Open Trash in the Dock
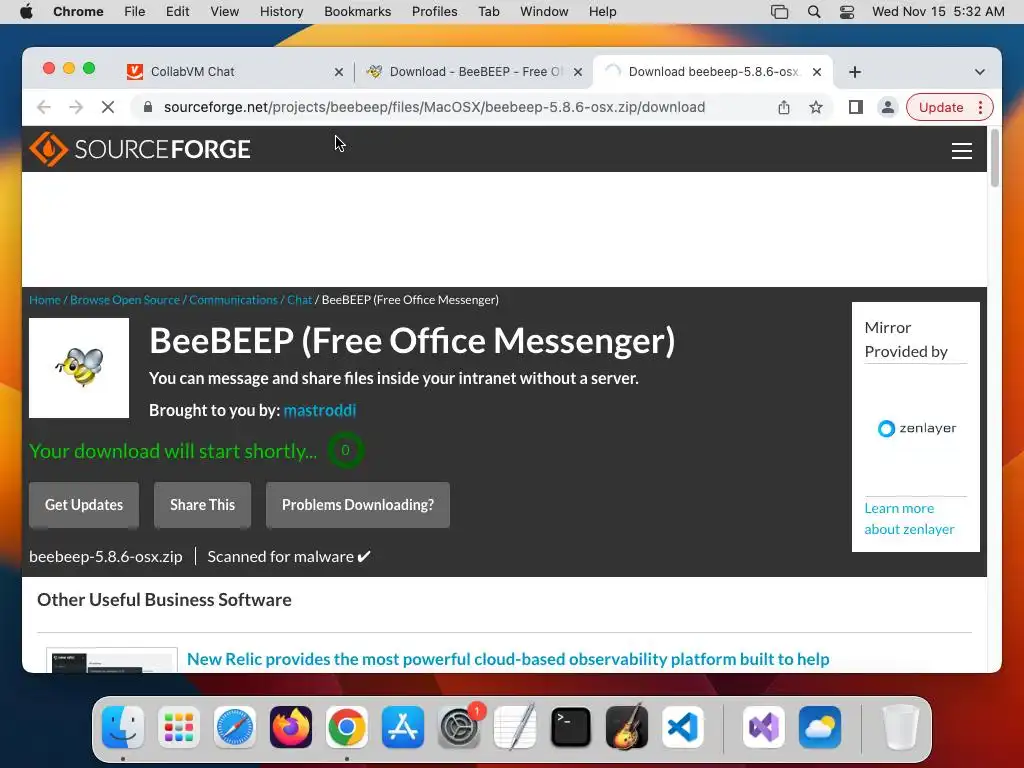This screenshot has width=1024, height=768. tap(900, 727)
